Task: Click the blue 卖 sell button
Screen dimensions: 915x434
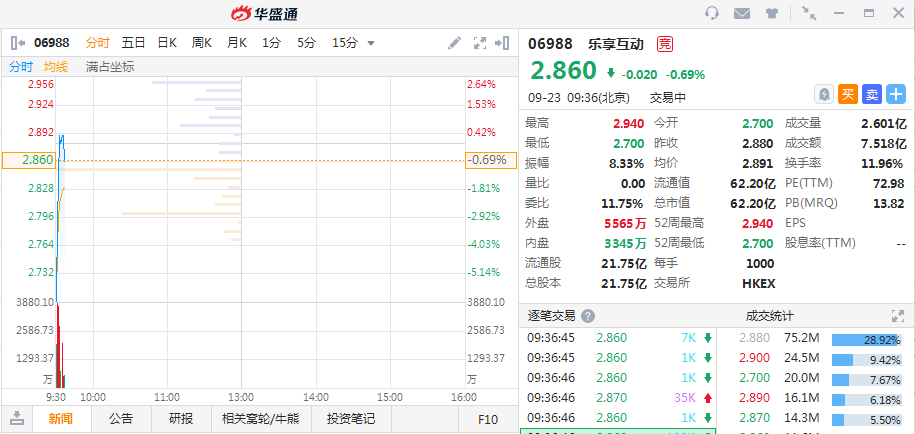Action: pyautogui.click(x=872, y=94)
